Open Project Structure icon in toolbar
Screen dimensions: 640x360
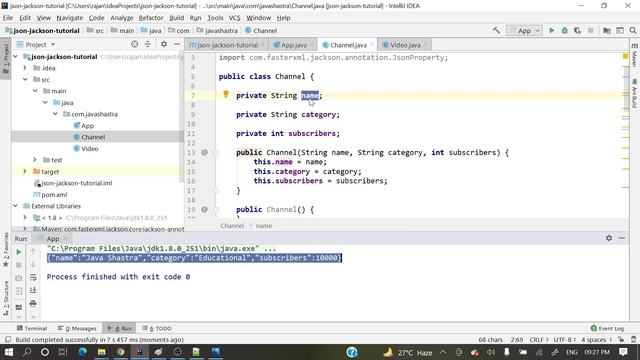[x=607, y=30]
